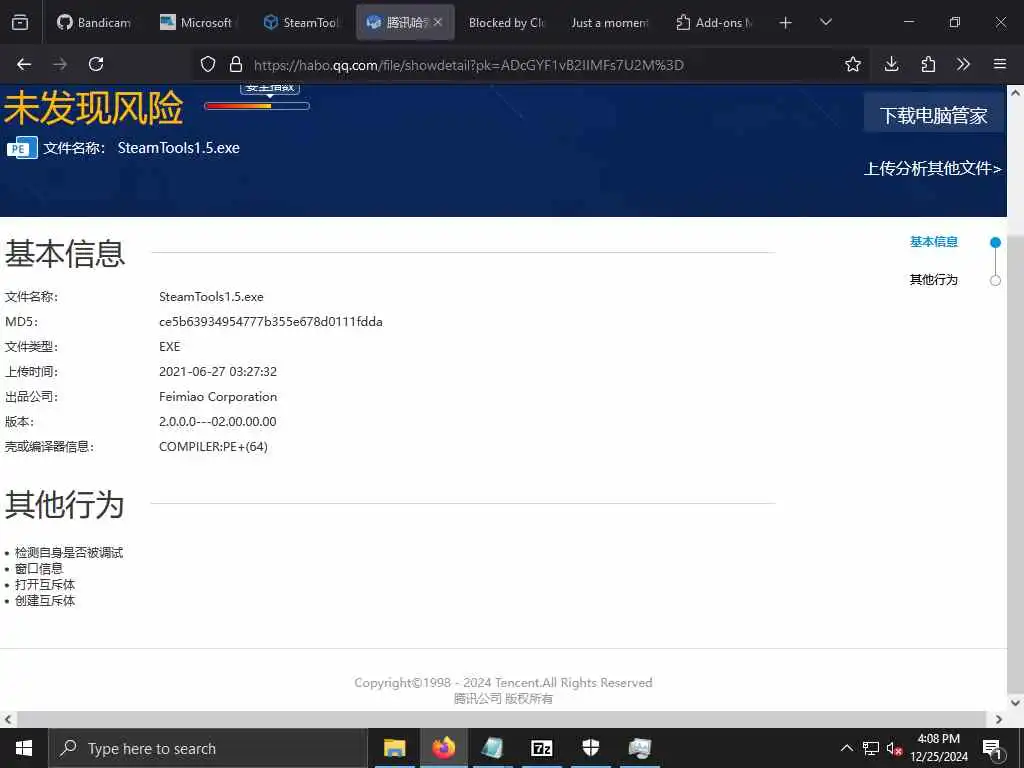
Task: Open the network tray icon
Action: (871, 748)
